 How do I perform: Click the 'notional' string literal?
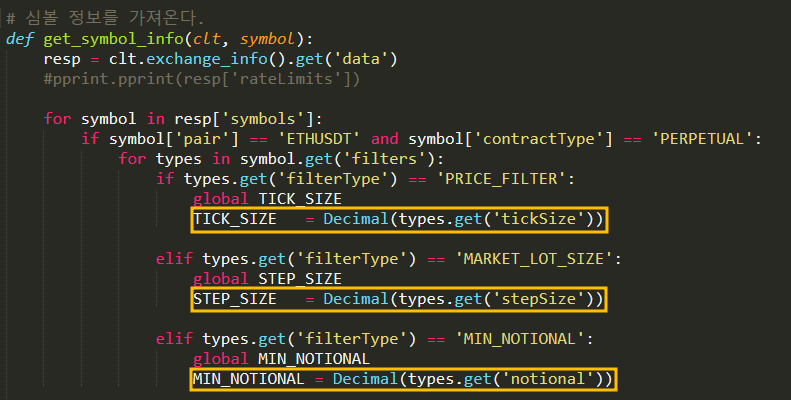[x=548, y=379]
